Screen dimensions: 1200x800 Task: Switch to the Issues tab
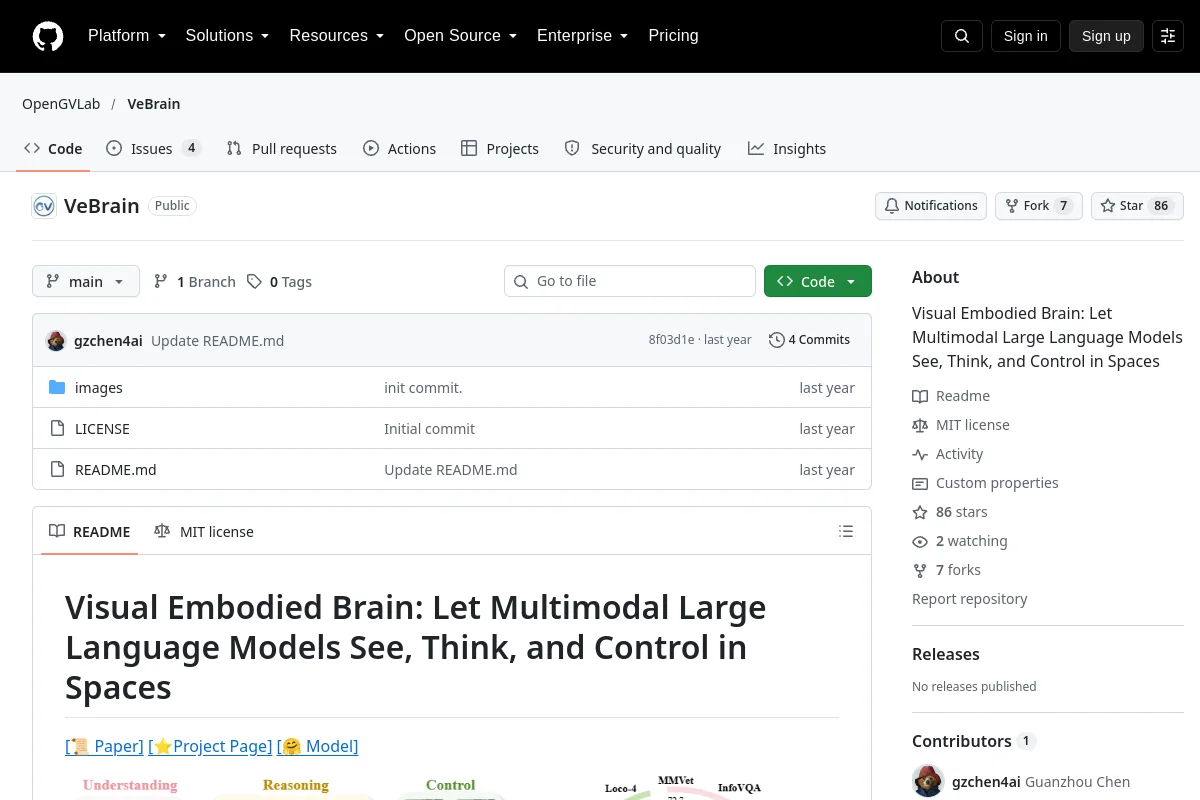click(x=153, y=149)
